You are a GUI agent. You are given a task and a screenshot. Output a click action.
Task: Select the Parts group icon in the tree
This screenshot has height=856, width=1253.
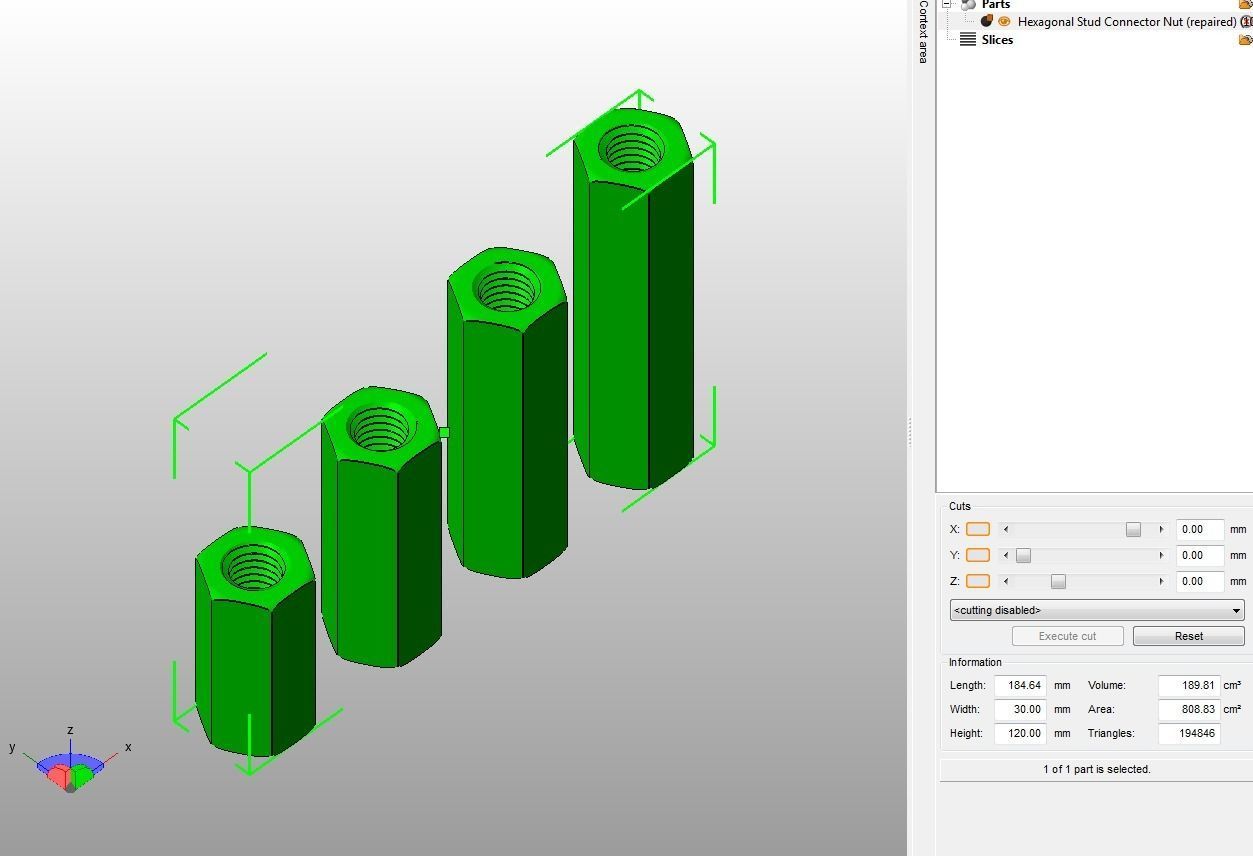point(967,5)
